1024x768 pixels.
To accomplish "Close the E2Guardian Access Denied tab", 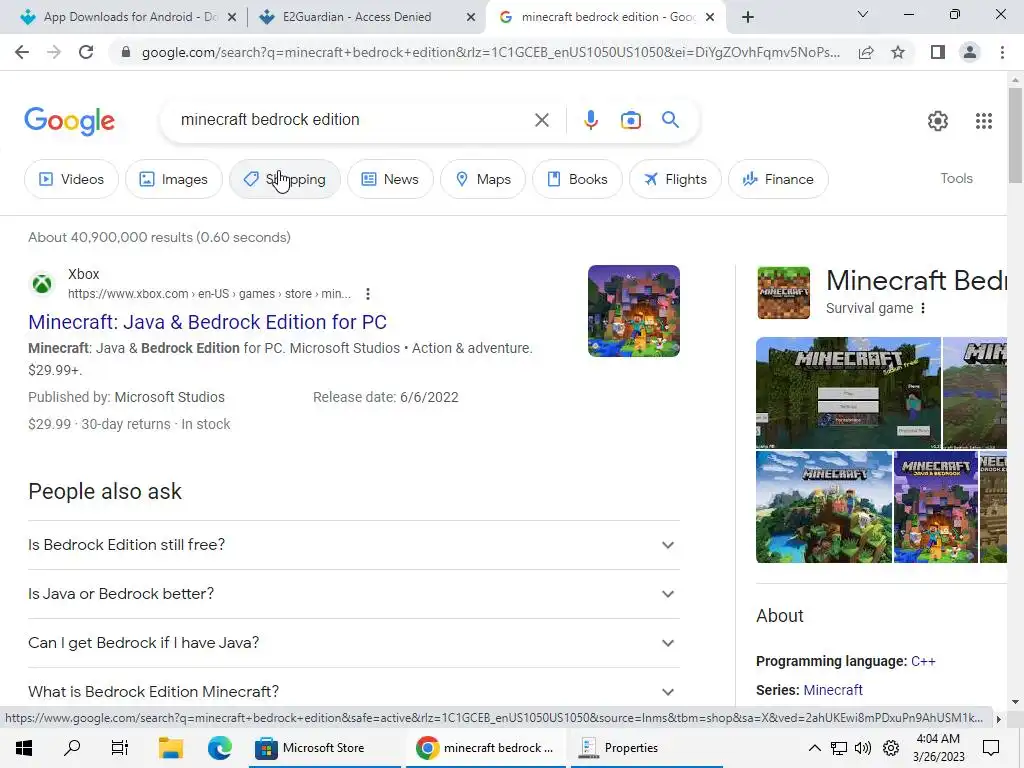I will point(471,18).
